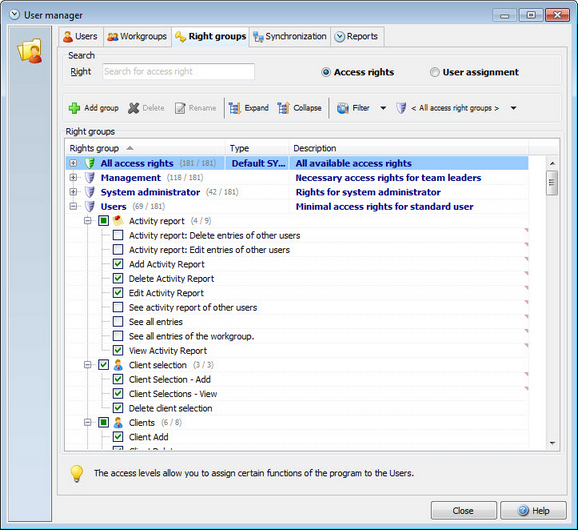Open the Synchronization tab
The width and height of the screenshot is (578, 530).
(x=290, y=36)
